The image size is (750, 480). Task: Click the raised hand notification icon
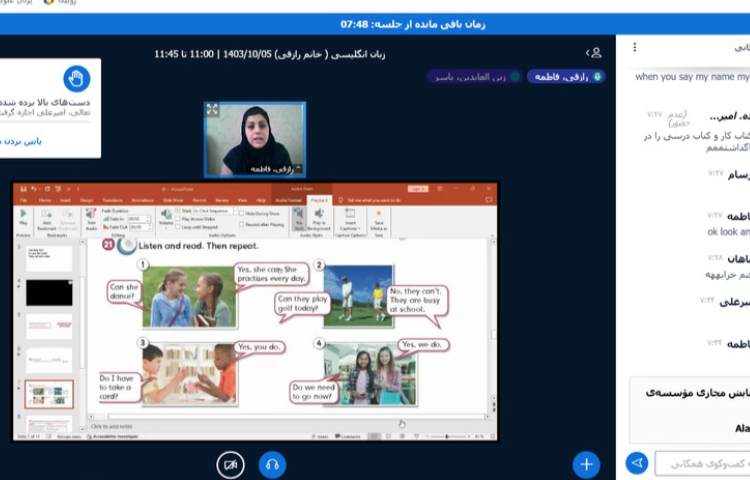click(77, 78)
